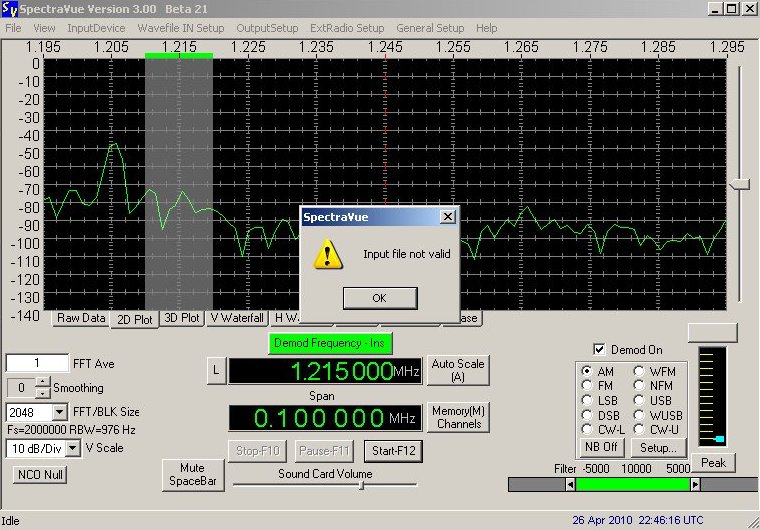Open Memory(M) Channels
The height and width of the screenshot is (530, 760).
[458, 417]
